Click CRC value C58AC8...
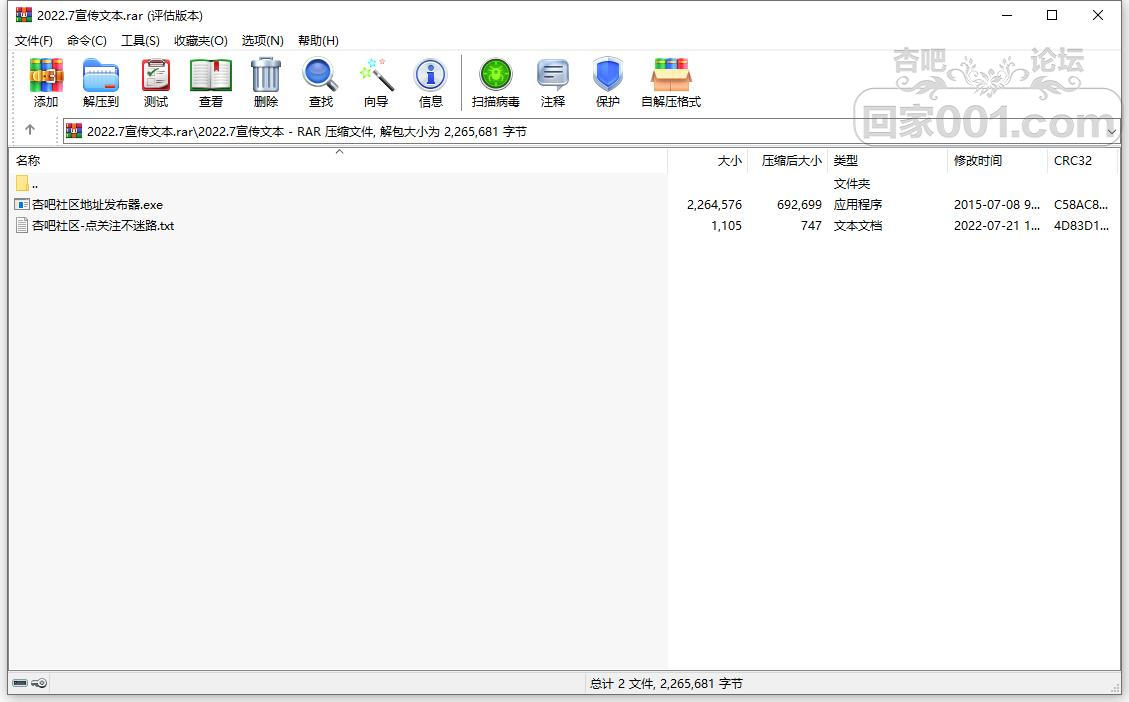This screenshot has width=1129, height=702. click(1081, 204)
